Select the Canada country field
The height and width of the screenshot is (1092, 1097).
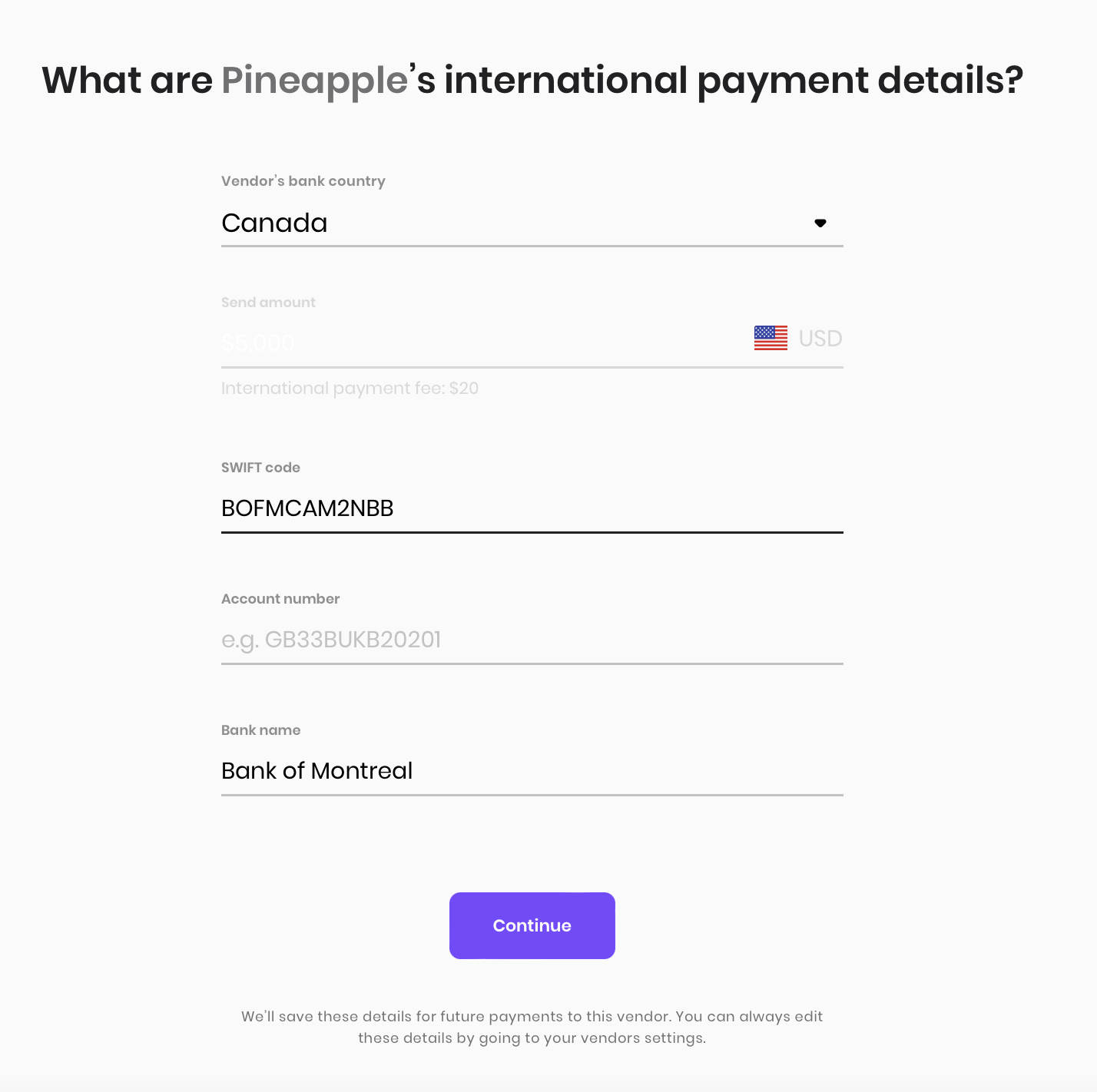coord(532,223)
